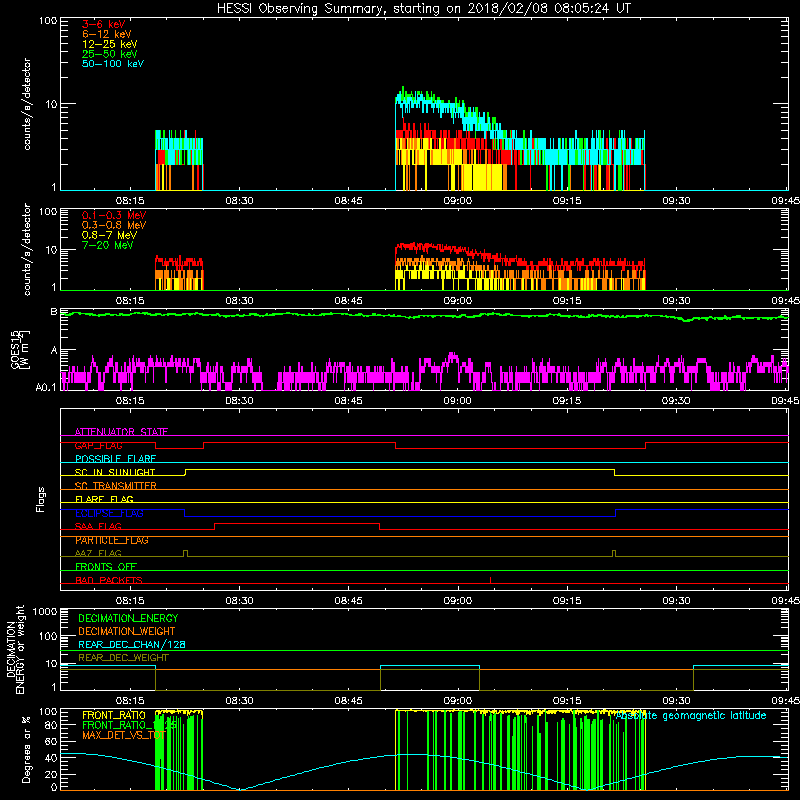Image resolution: width=800 pixels, height=800 pixels.
Task: Click the 09:15 tick label under top panel
Action: point(567,201)
